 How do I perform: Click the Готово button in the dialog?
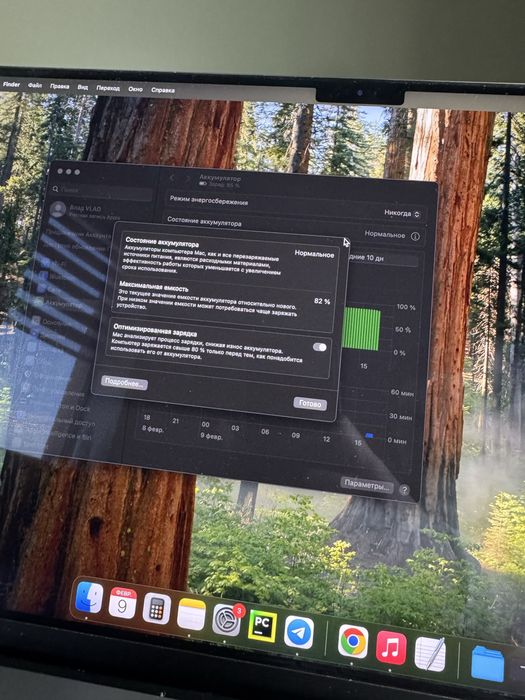pos(310,404)
